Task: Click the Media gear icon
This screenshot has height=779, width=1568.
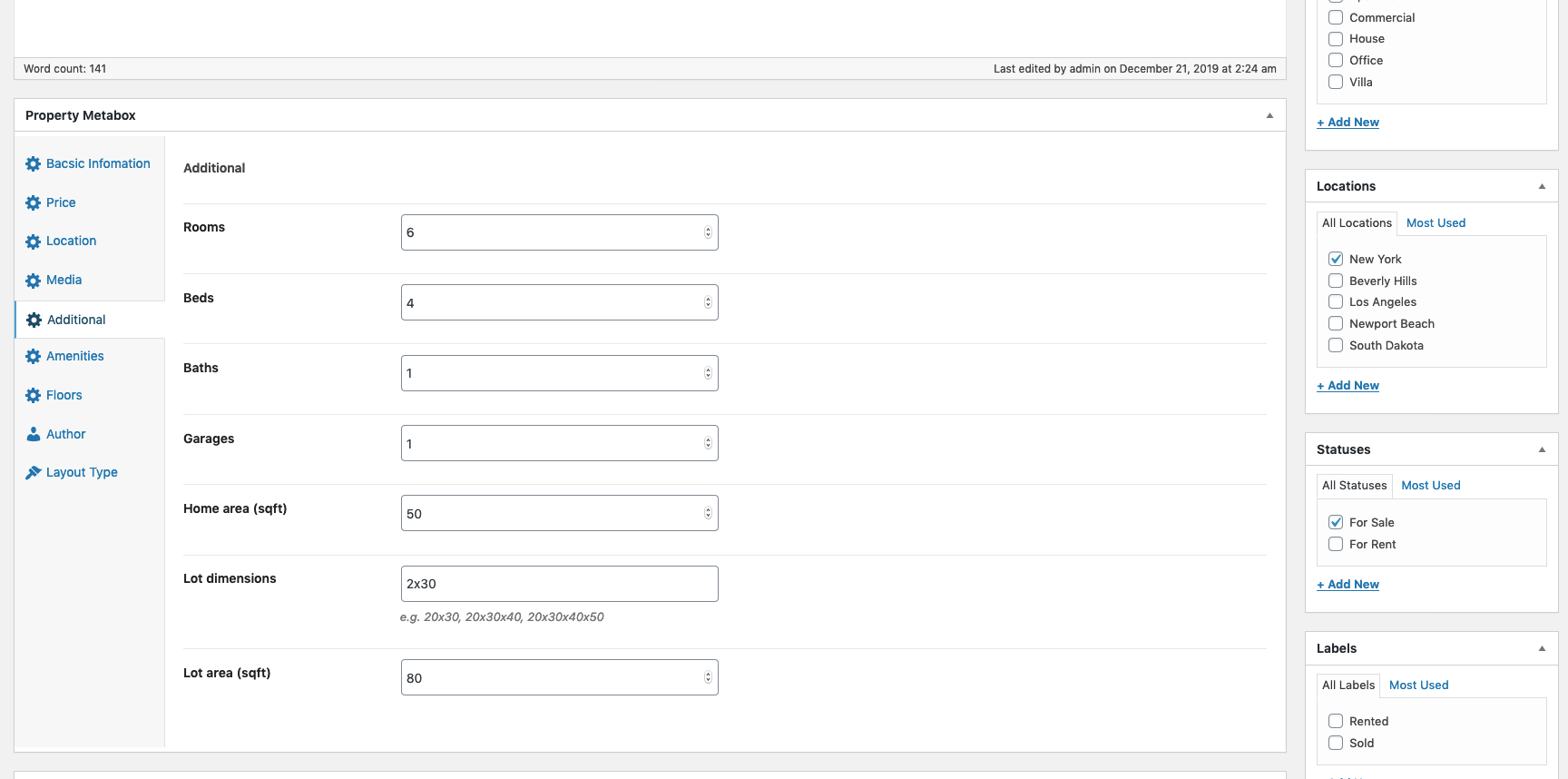Action: click(34, 281)
